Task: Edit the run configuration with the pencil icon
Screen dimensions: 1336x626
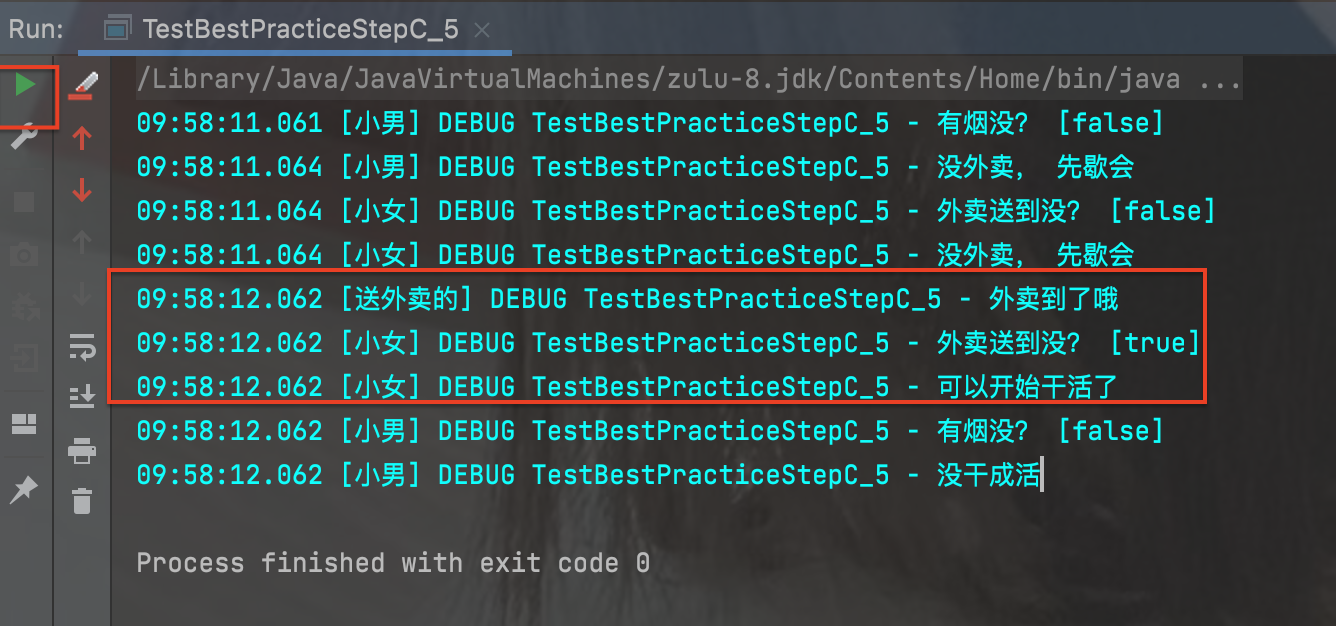Action: pos(82,80)
